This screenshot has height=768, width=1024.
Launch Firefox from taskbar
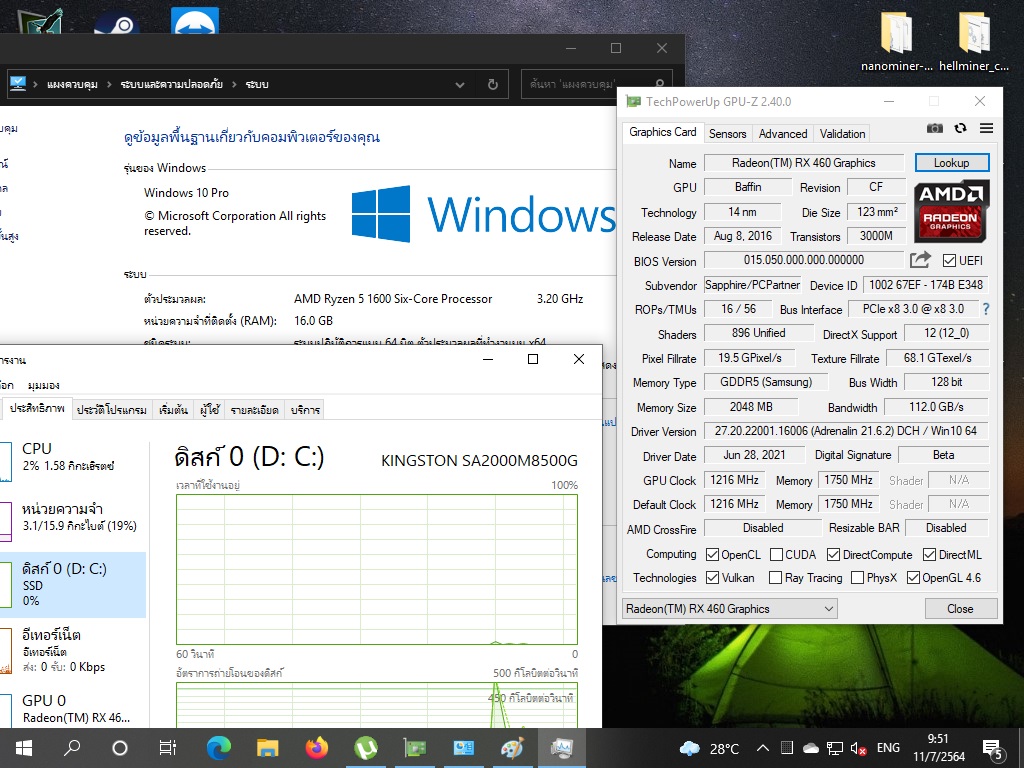tap(317, 748)
